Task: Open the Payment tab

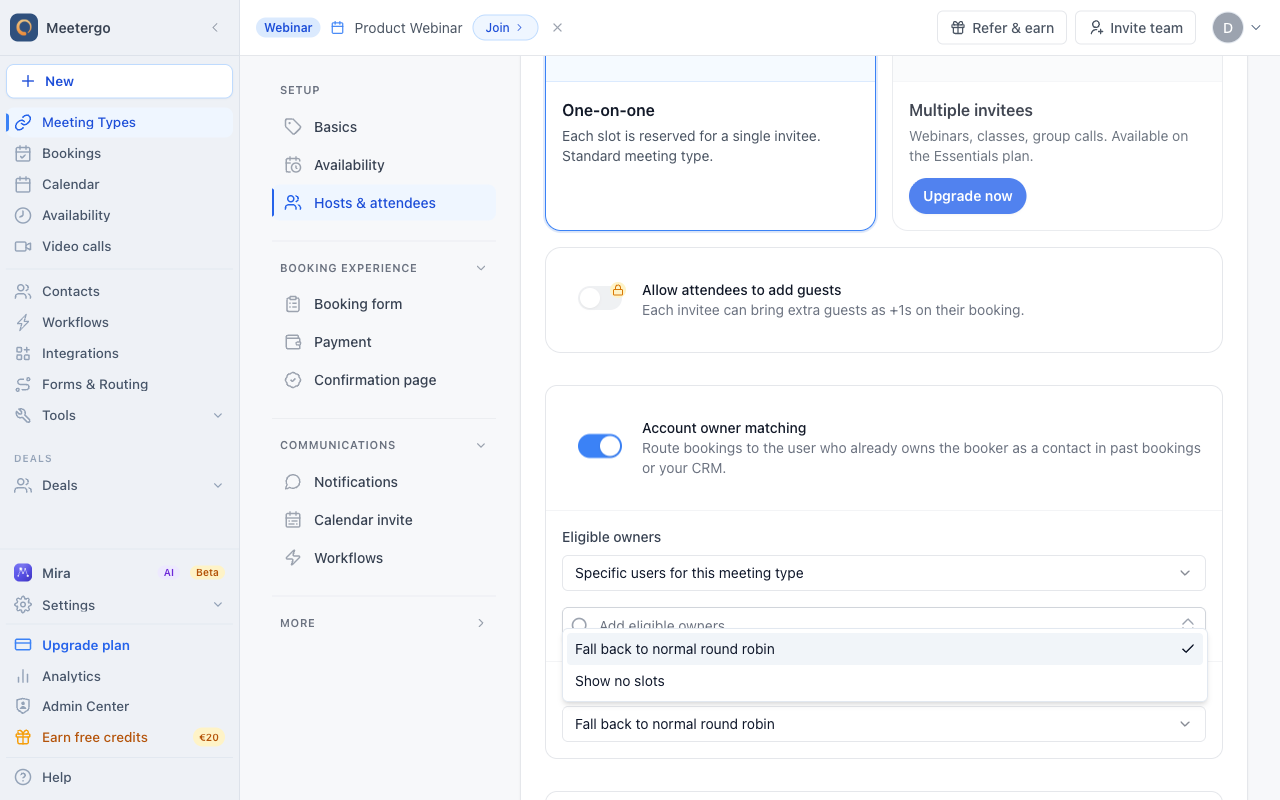Action: [384, 342]
